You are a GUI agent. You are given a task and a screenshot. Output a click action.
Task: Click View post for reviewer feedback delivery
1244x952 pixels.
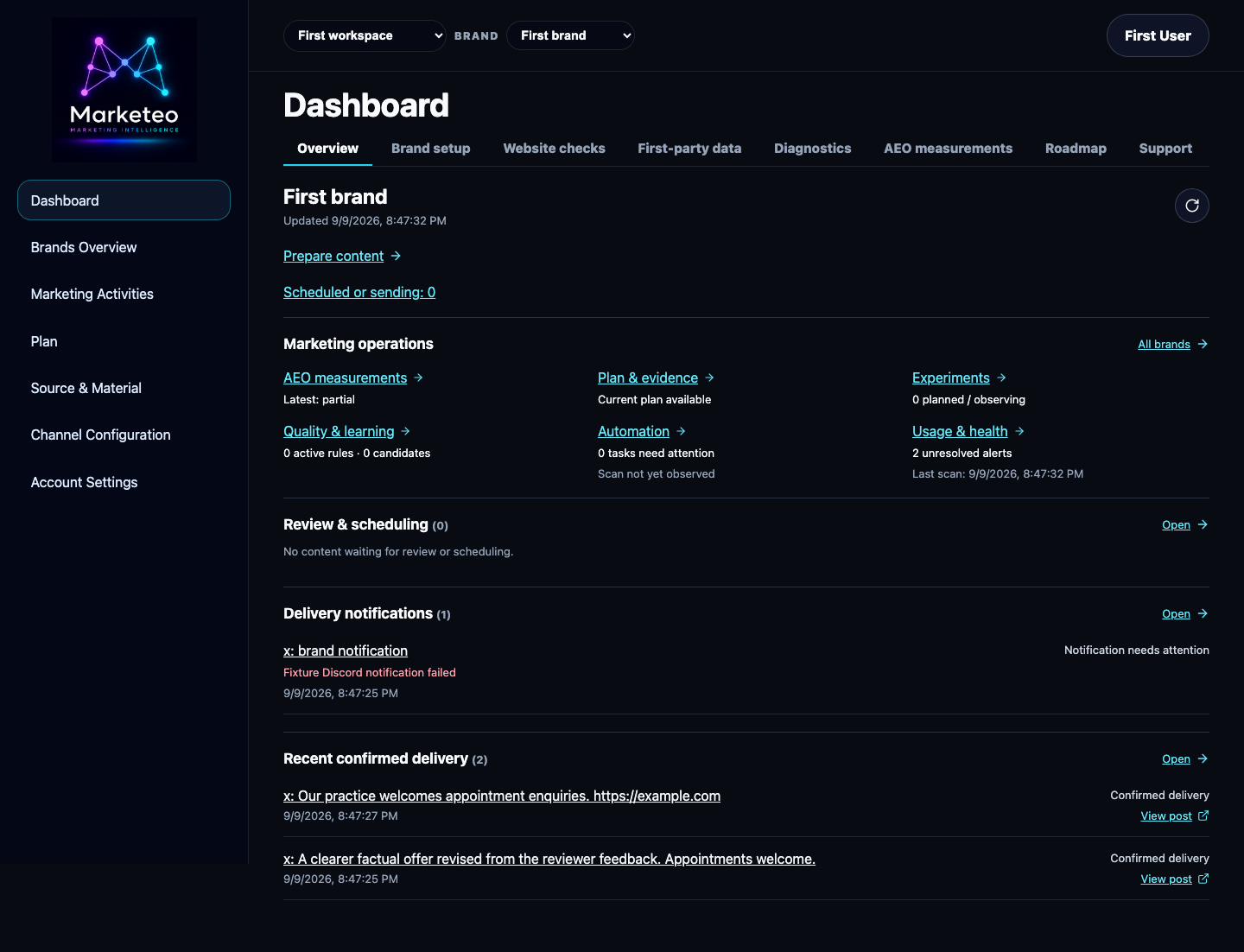[x=1166, y=879]
